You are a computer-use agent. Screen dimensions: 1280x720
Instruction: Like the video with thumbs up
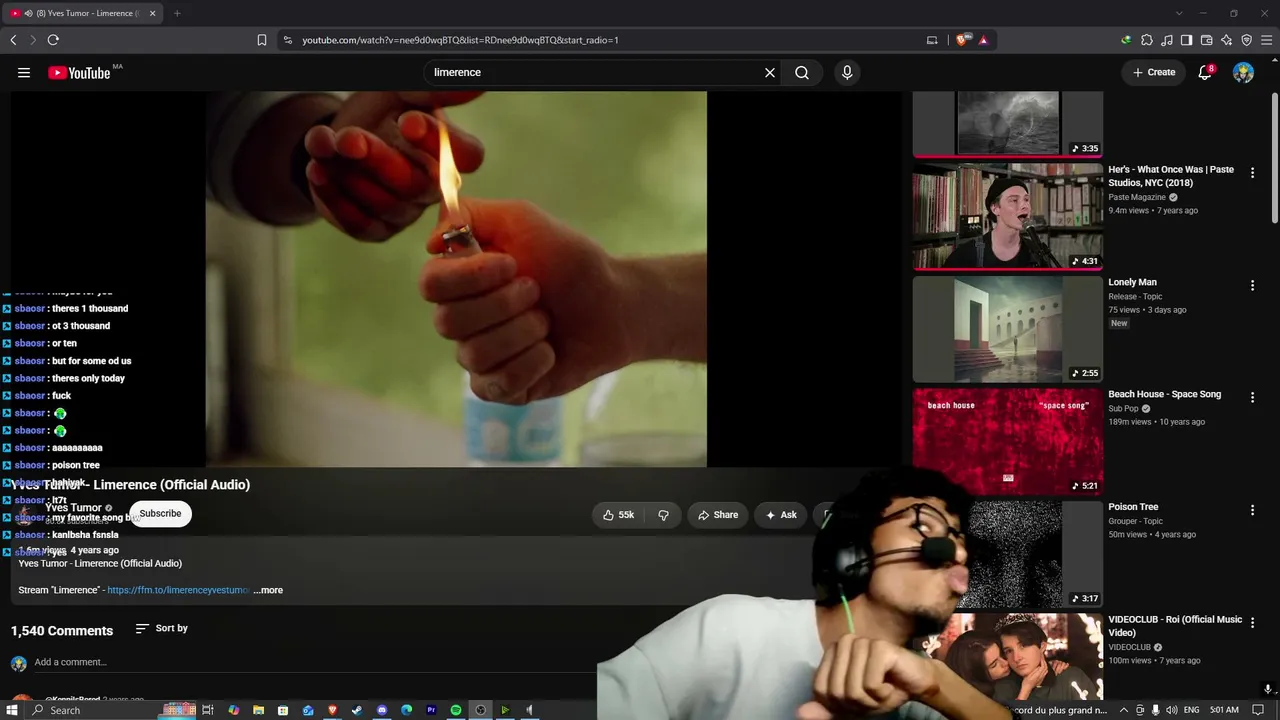coord(619,515)
